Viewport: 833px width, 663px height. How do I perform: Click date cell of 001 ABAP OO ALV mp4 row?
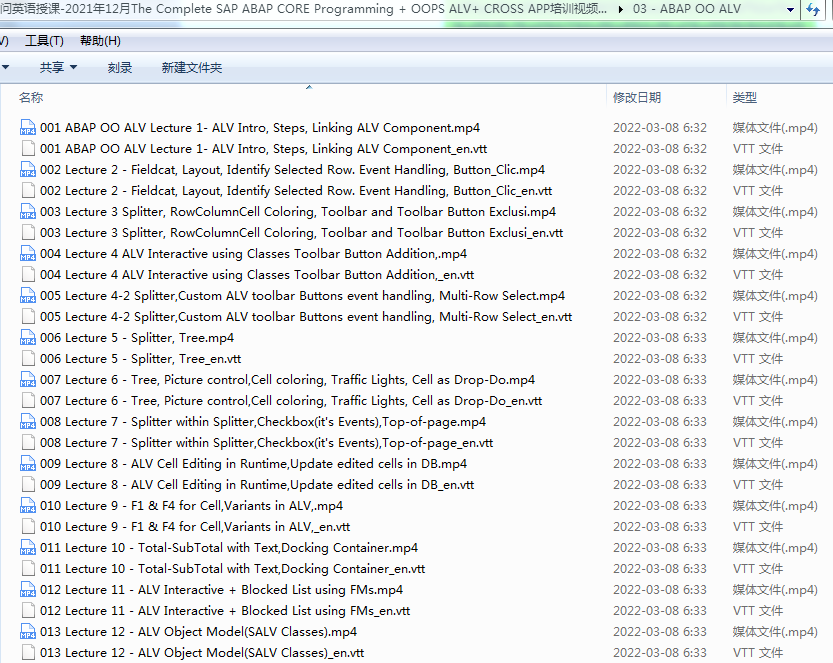[x=660, y=128]
